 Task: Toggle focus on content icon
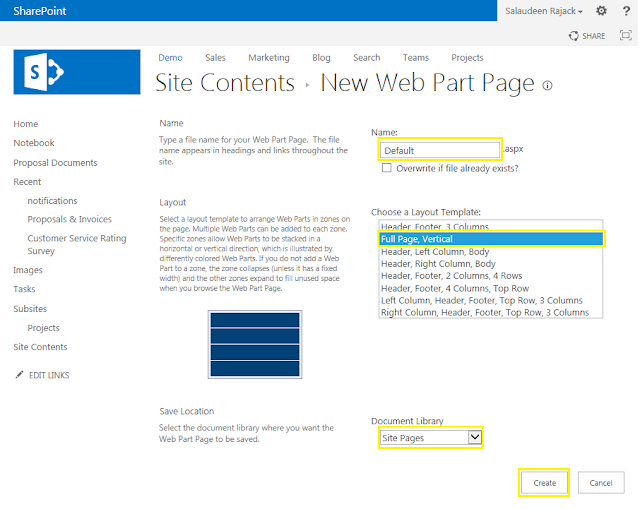click(x=626, y=35)
